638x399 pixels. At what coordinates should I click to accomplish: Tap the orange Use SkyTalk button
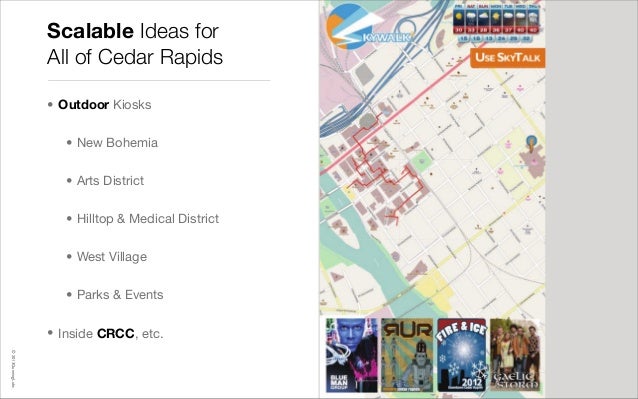tap(507, 58)
